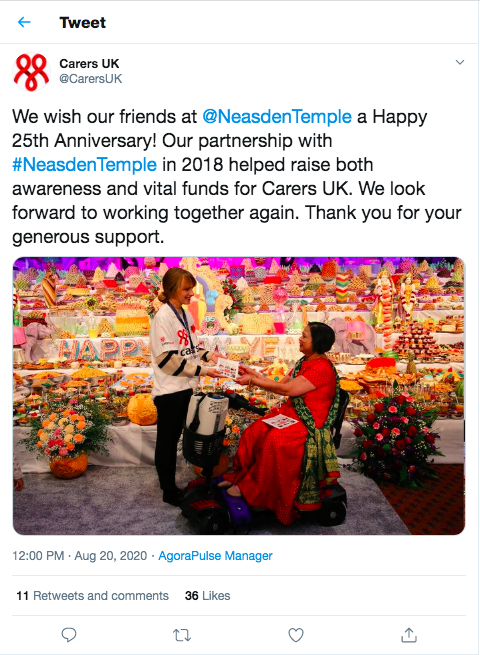
Task: Open the @NeasdenTemple mention link
Action: pyautogui.click(x=277, y=117)
